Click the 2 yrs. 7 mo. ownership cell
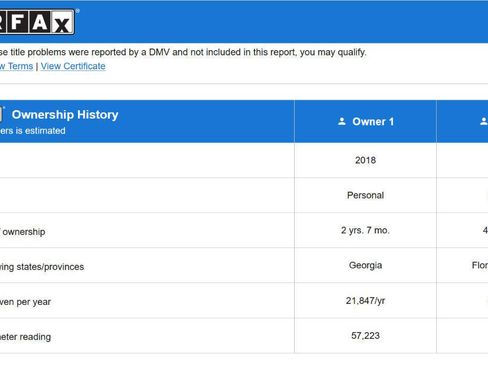This screenshot has height=366, width=488. [365, 230]
